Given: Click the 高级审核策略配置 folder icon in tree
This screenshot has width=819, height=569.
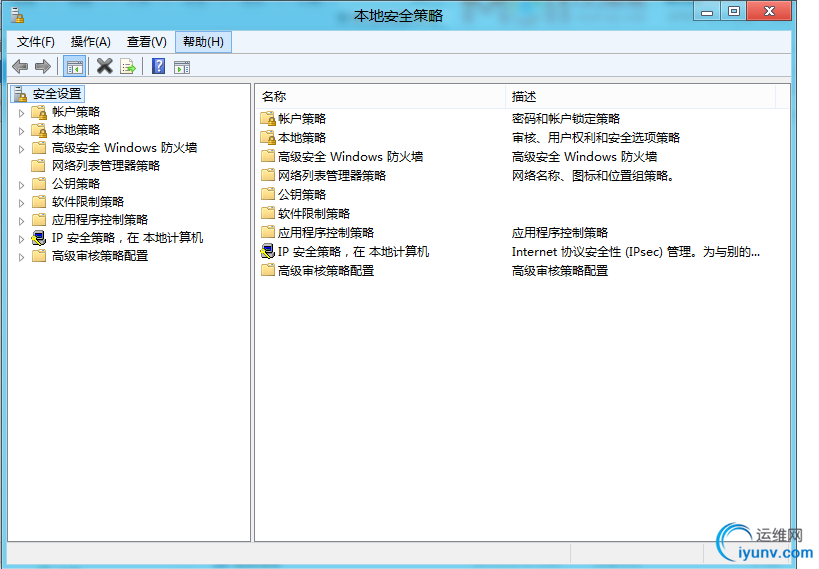Looking at the screenshot, I should tap(39, 256).
